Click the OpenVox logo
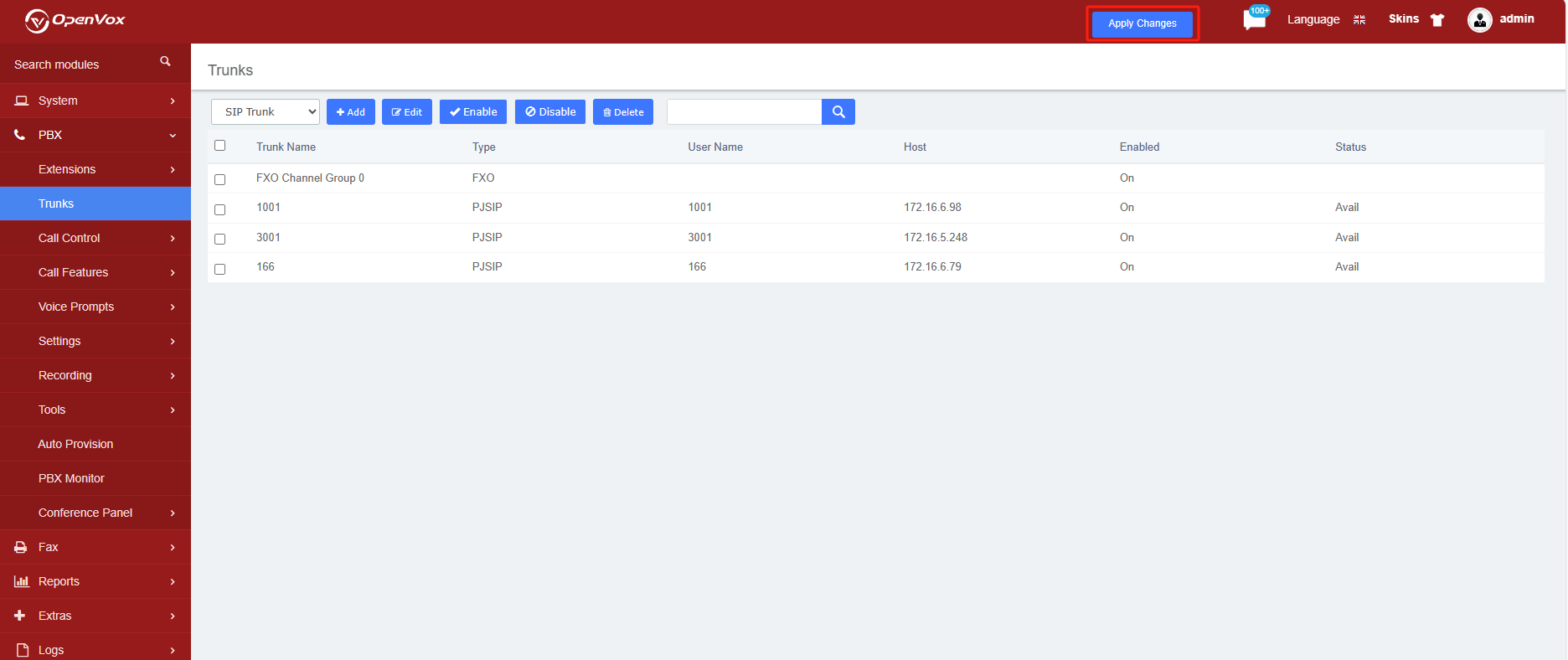This screenshot has height=660, width=1568. tap(75, 20)
